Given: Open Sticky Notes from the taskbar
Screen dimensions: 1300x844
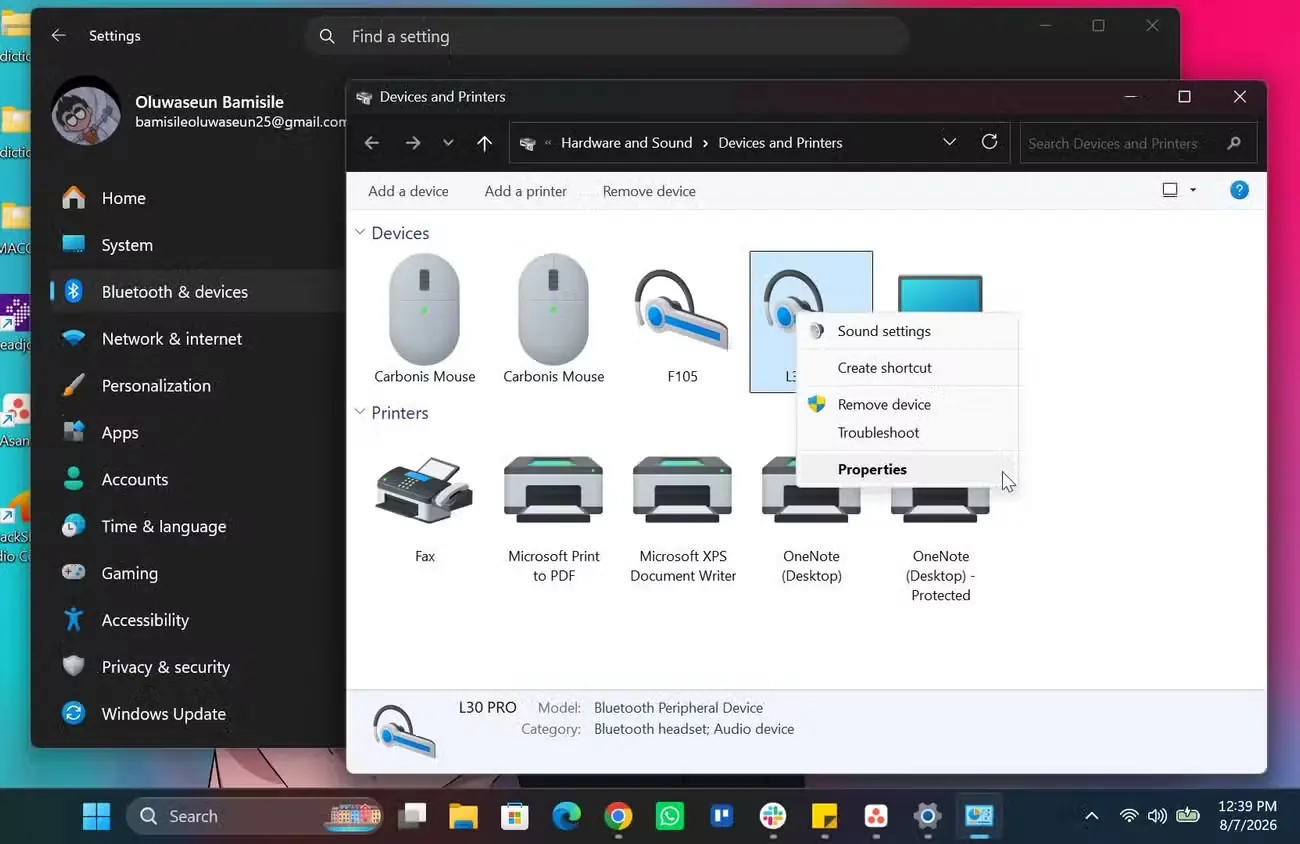Looking at the screenshot, I should [824, 816].
